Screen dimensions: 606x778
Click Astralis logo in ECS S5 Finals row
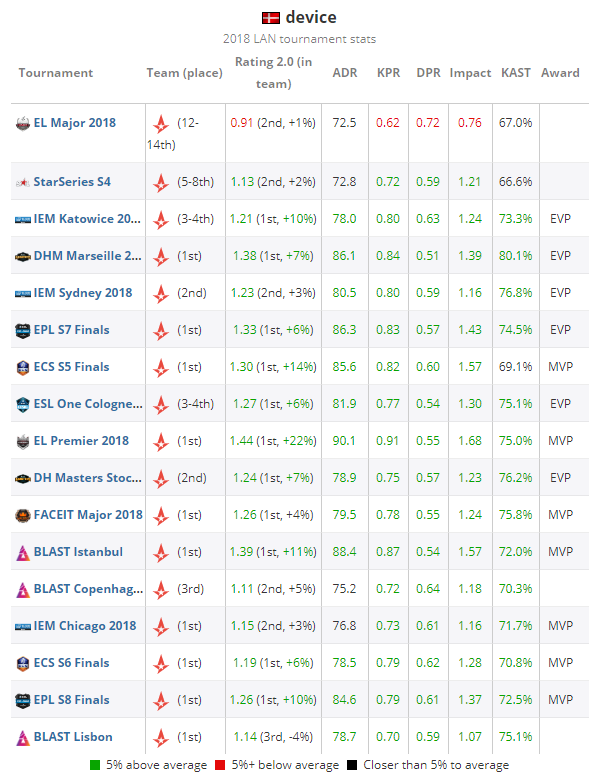click(x=161, y=368)
